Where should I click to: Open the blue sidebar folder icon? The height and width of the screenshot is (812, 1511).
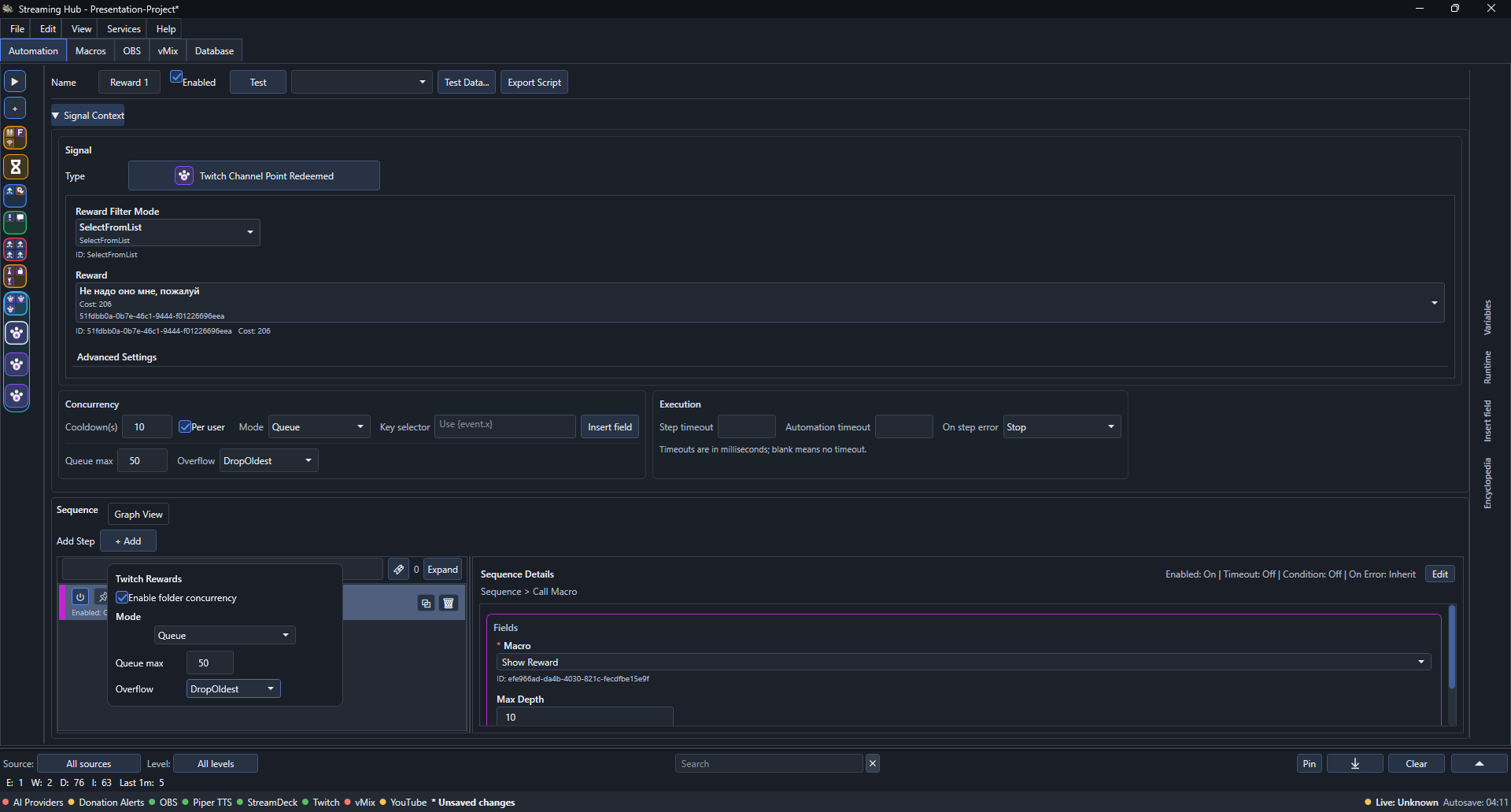(16, 194)
